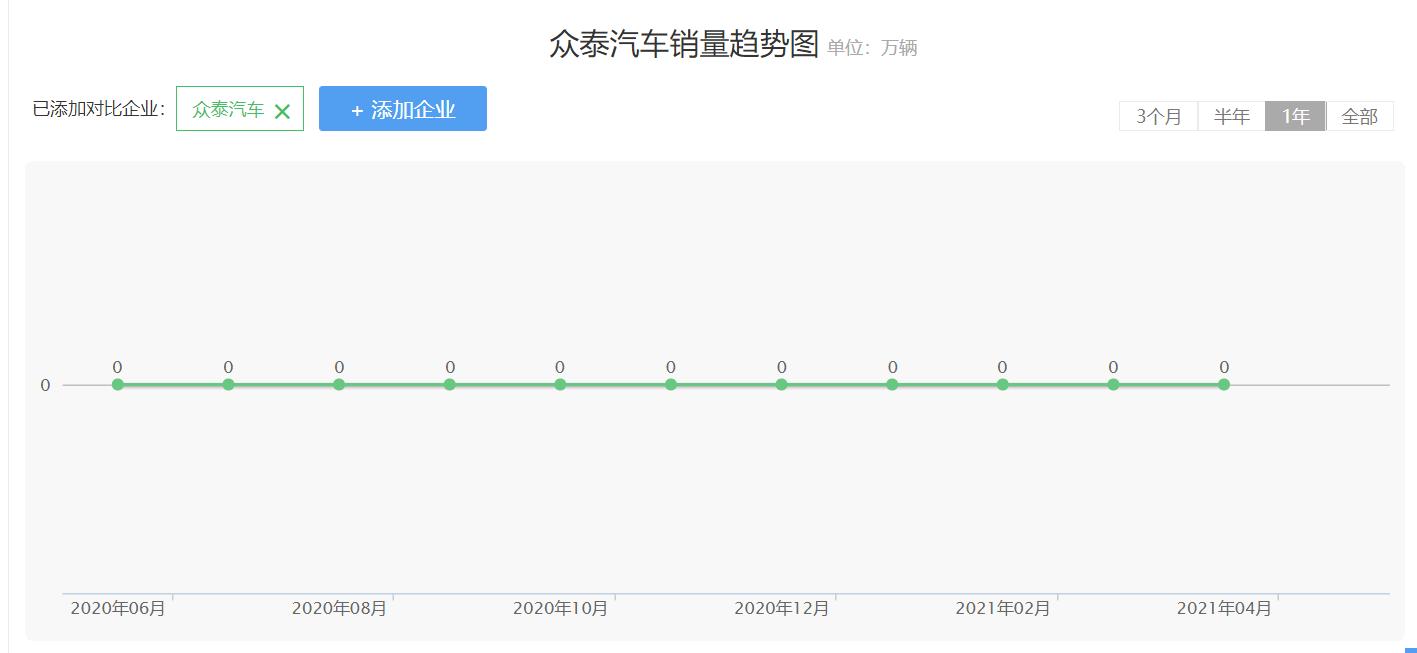This screenshot has height=653, width=1417.
Task: Click the chart title 众泰汽车销量趋势图
Action: (683, 45)
